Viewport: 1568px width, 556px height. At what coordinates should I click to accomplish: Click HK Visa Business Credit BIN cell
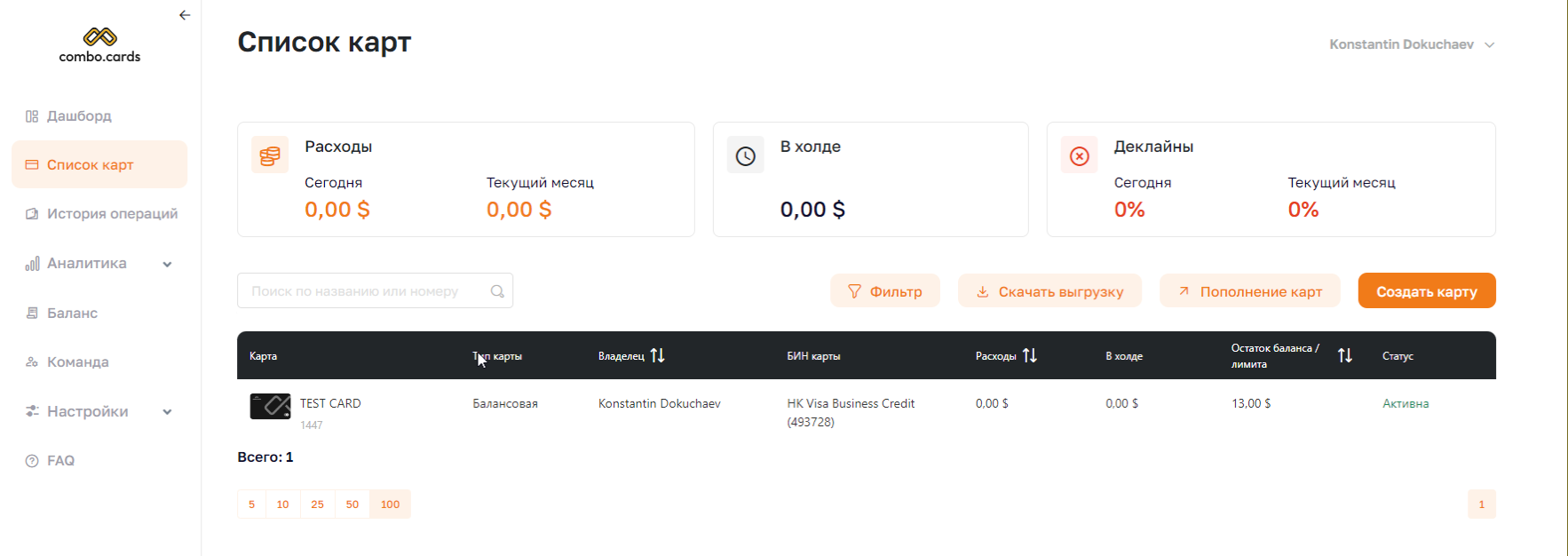click(851, 412)
